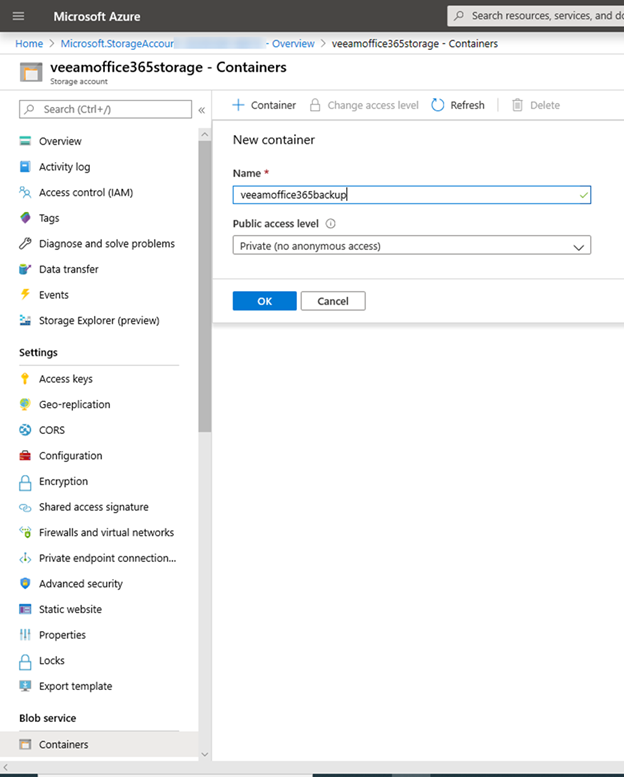The height and width of the screenshot is (777, 624).
Task: Click the horizontal scroll left arrow
Action: [x=5, y=767]
